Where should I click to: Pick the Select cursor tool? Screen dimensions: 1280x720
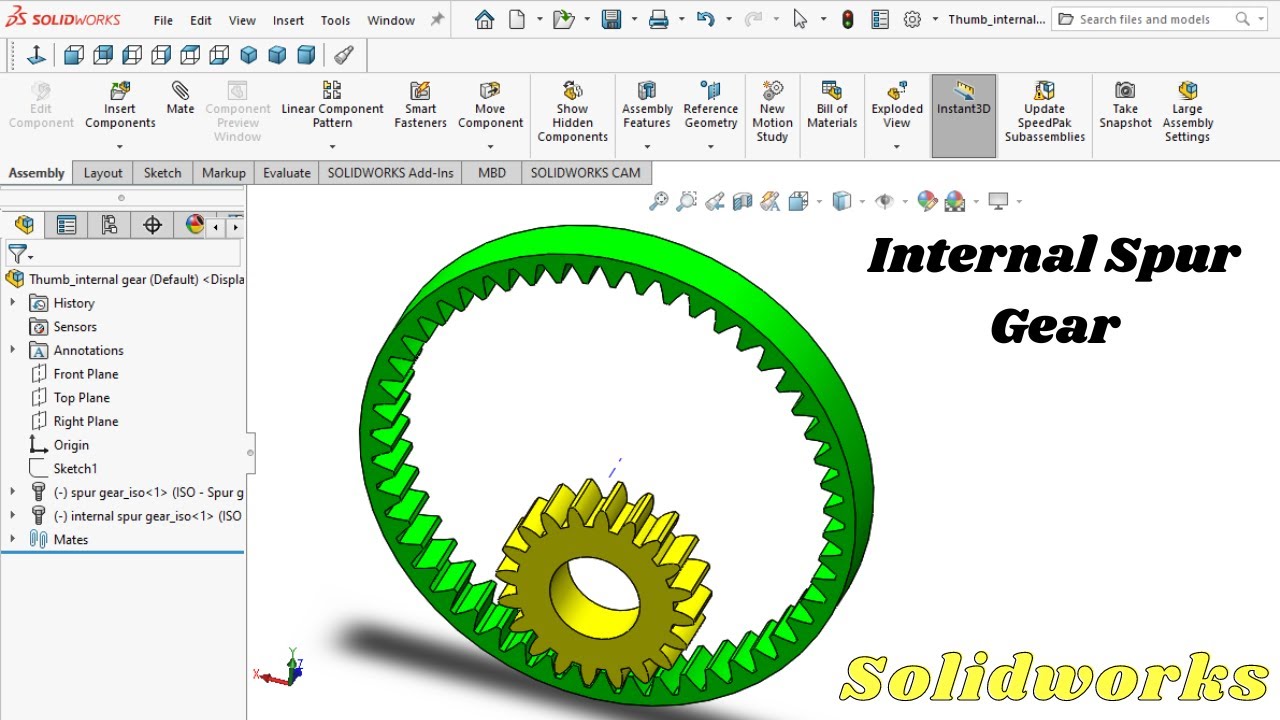pos(800,19)
